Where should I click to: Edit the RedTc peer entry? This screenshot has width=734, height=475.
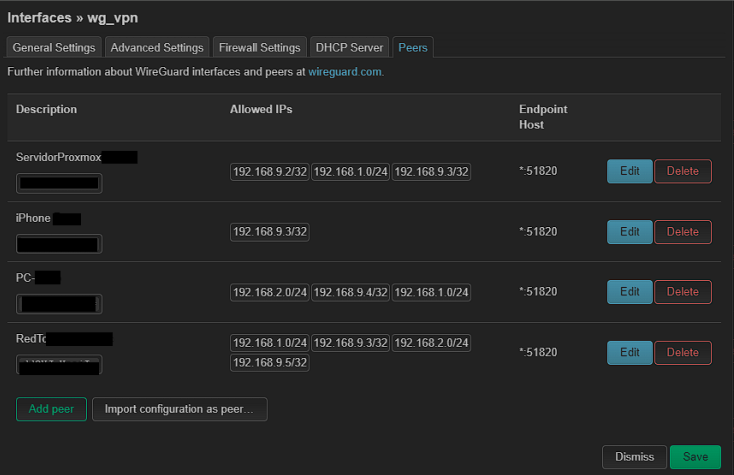point(630,352)
